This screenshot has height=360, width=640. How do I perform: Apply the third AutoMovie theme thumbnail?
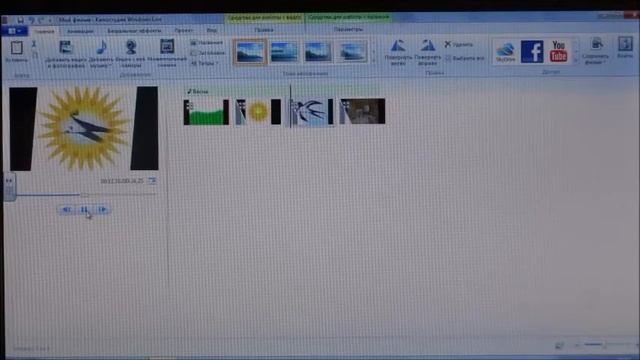(x=318, y=52)
